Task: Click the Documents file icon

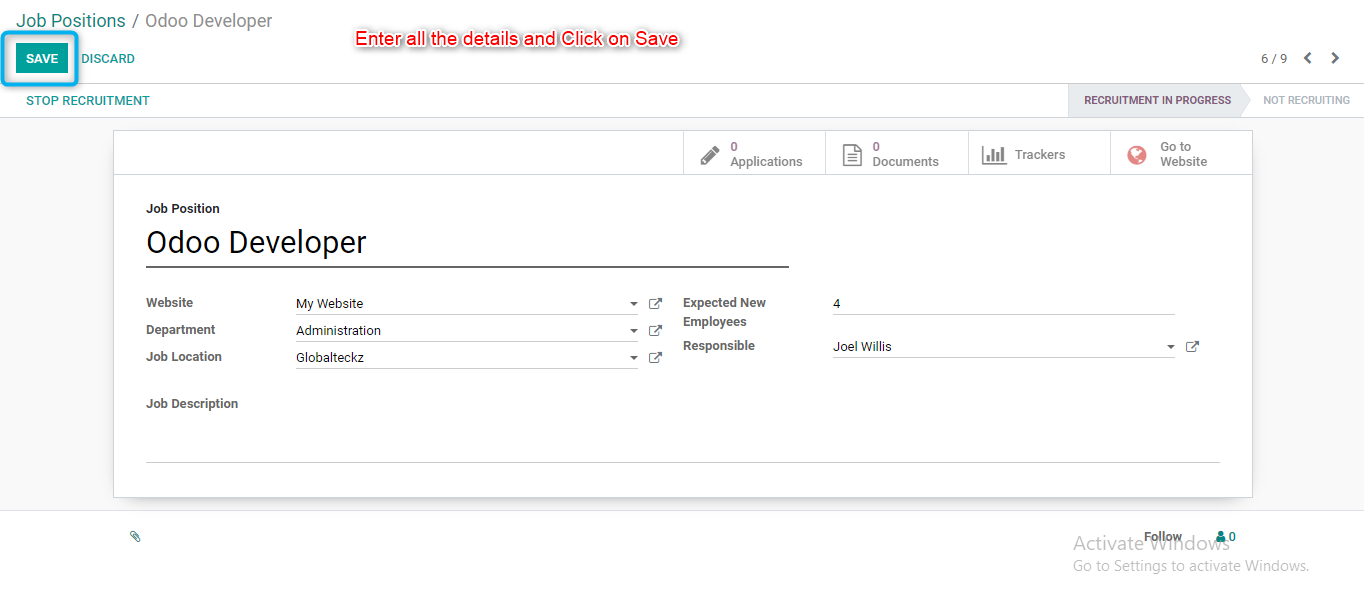Action: click(852, 155)
